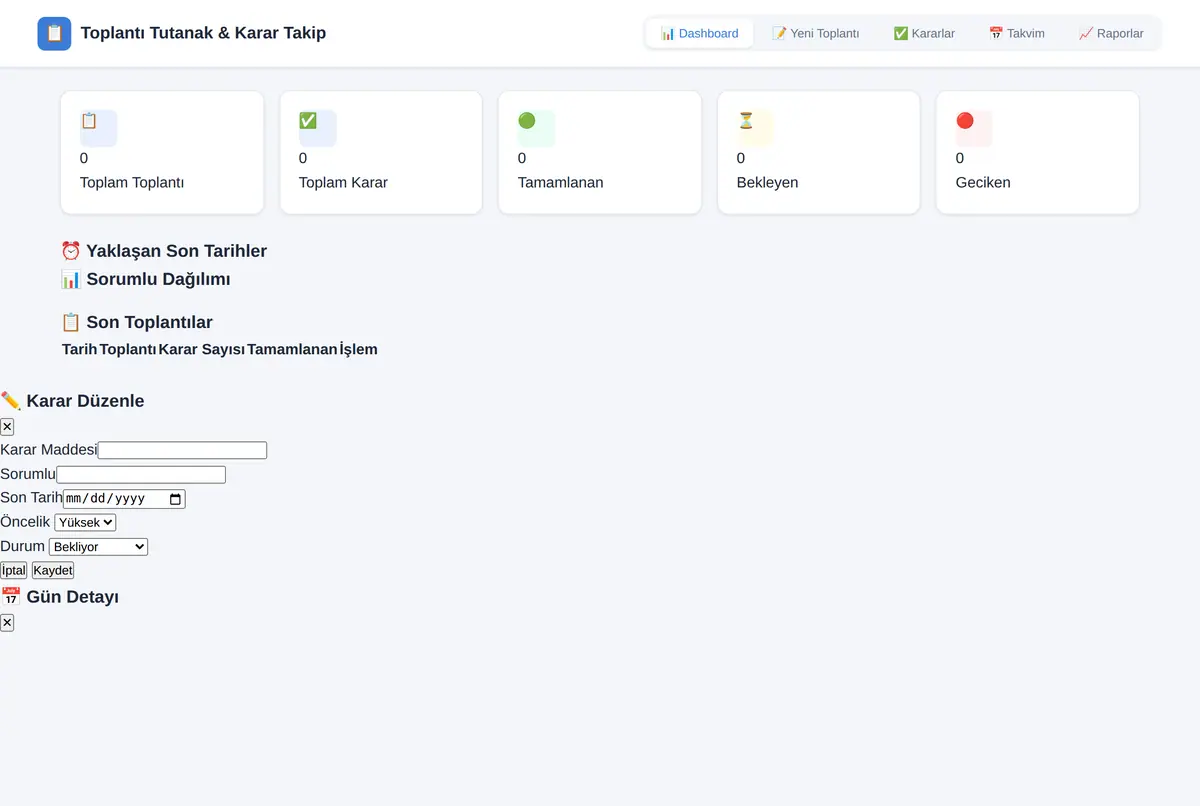Select the Yaklaşan Son Tarihler heading
The width and height of the screenshot is (1200, 806).
164,251
